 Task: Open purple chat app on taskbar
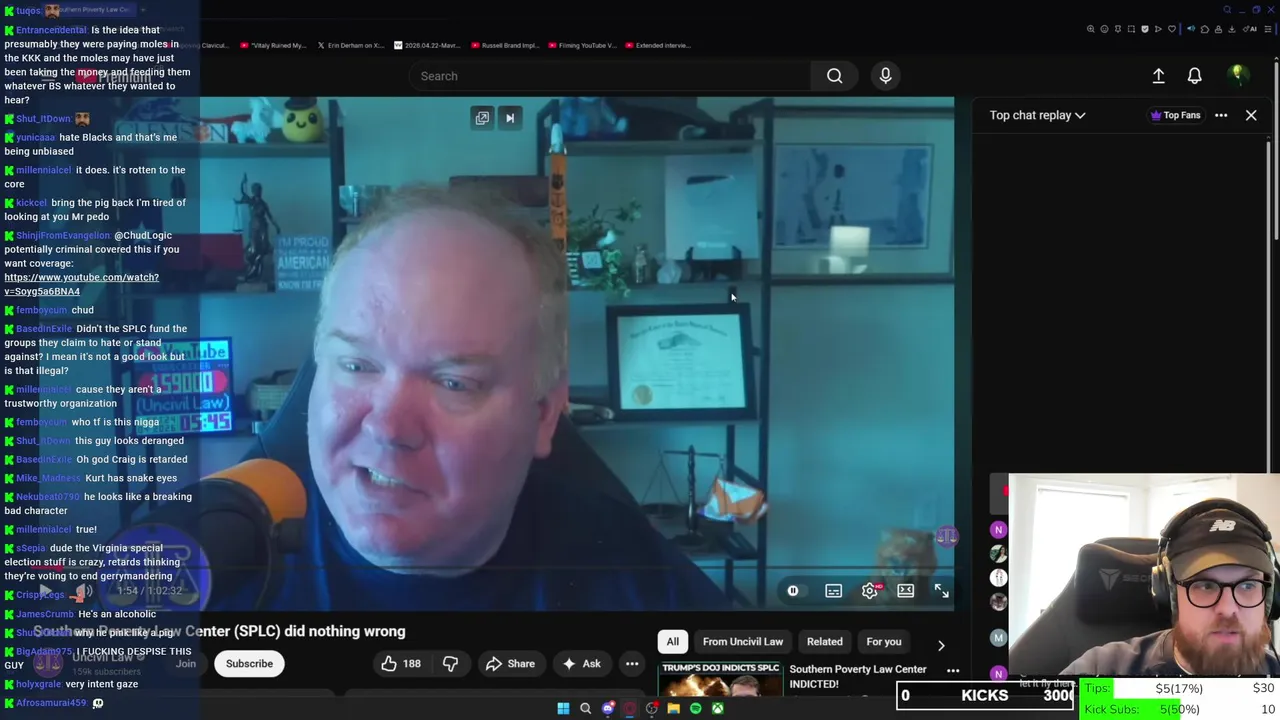608,709
